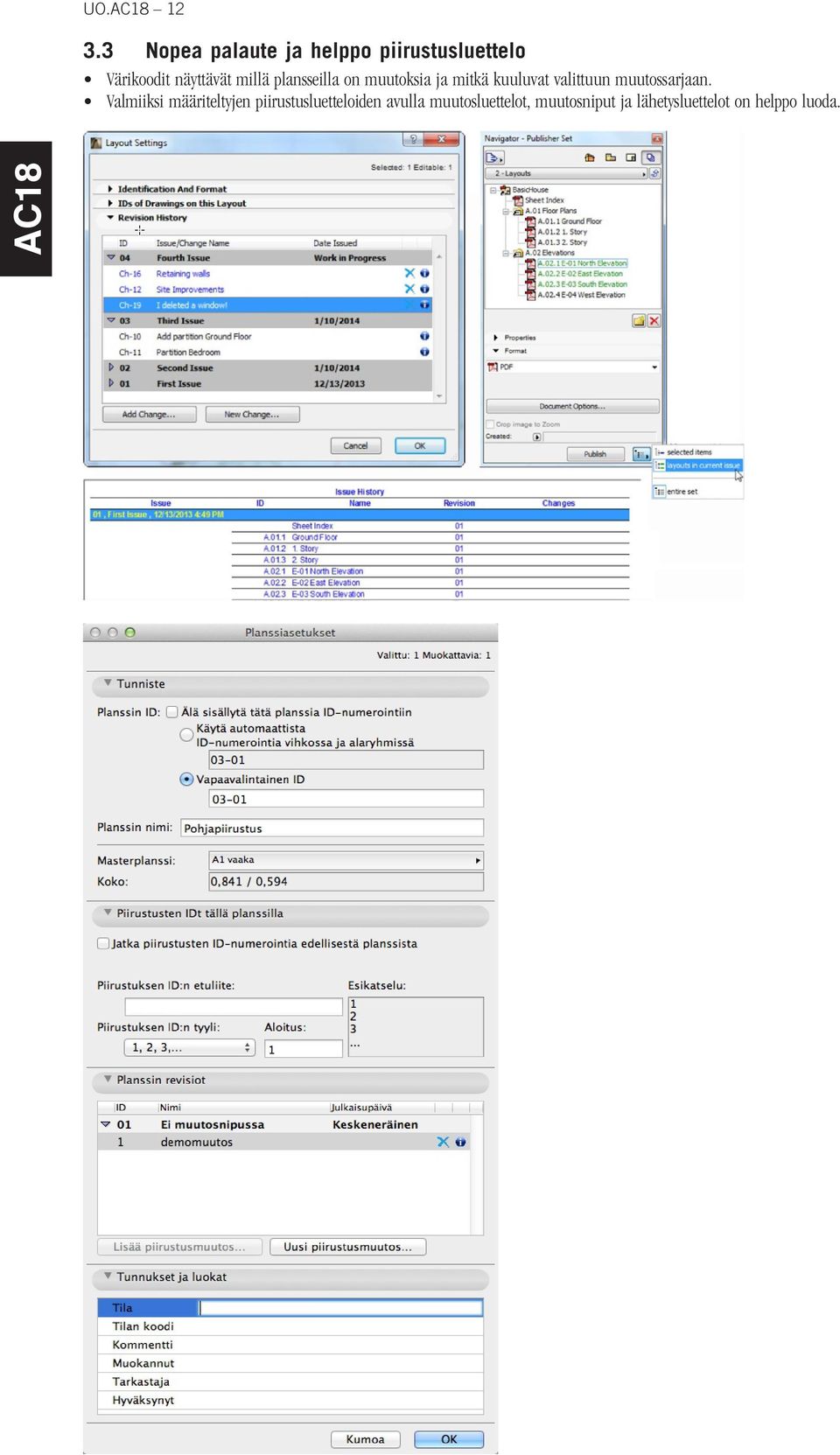Click the arrow button next to Created
The width and height of the screenshot is (840, 1455).
point(537,437)
